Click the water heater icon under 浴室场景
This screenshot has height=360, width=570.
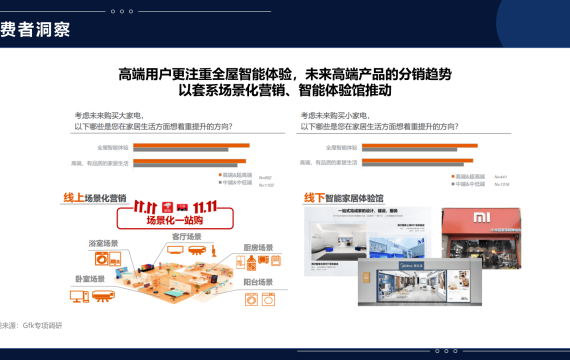[x=115, y=259]
